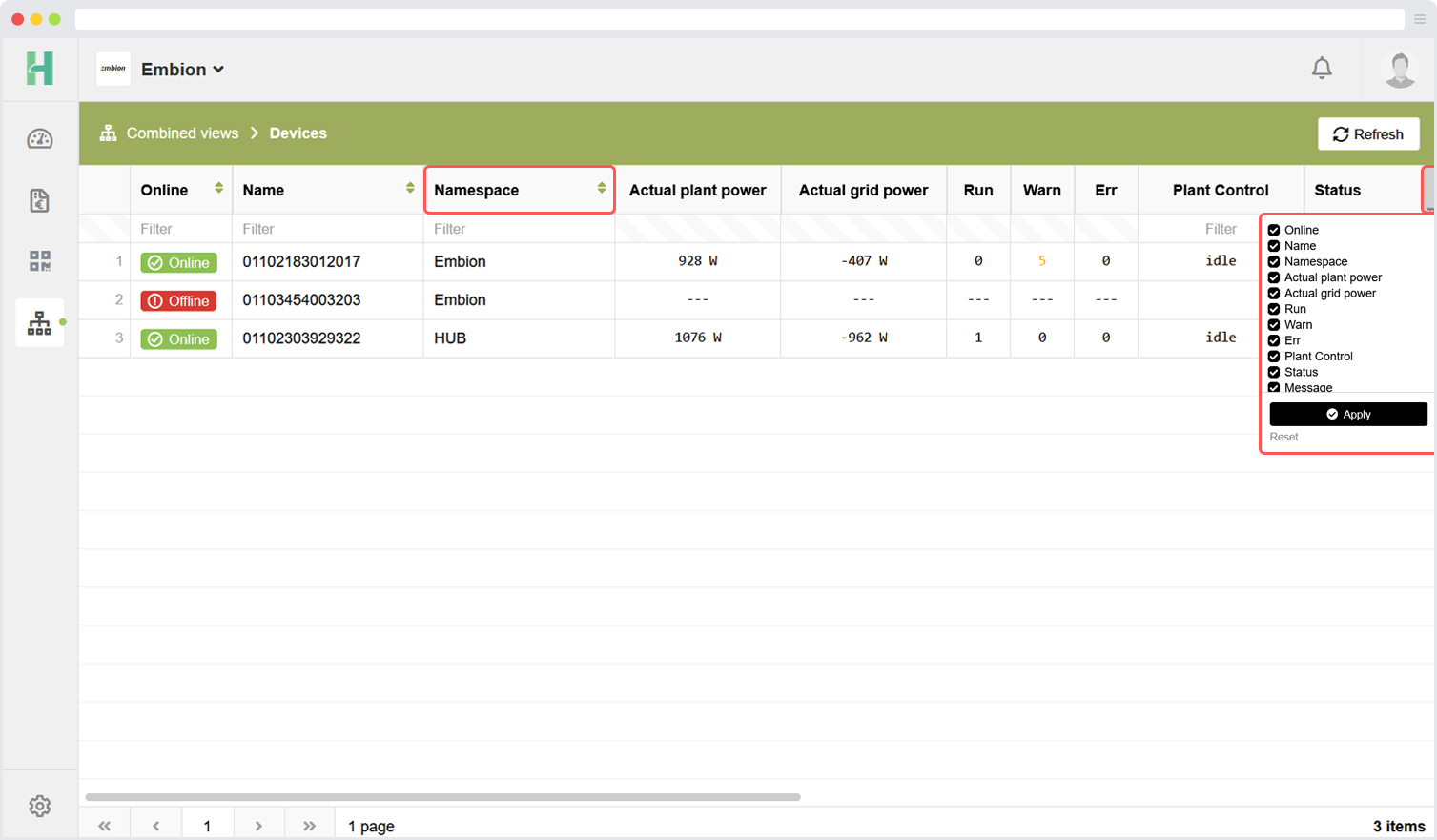Open the dashboard gauge icon in sidebar
The height and width of the screenshot is (840, 1437).
pos(39,139)
